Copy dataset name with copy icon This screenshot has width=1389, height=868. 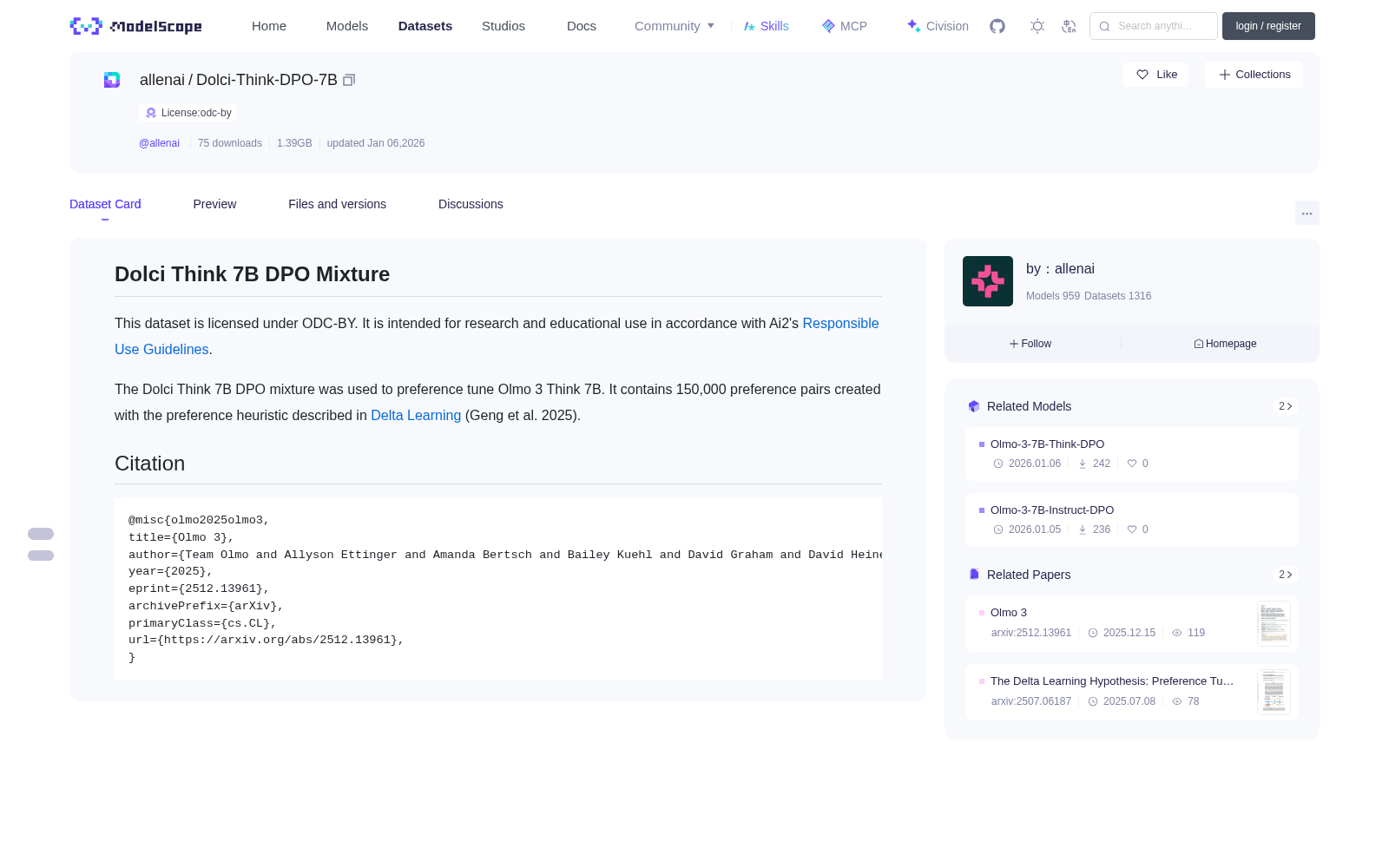[x=349, y=80]
